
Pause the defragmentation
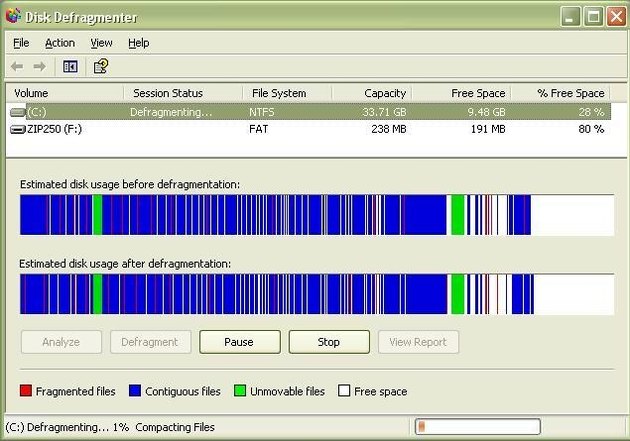239,342
